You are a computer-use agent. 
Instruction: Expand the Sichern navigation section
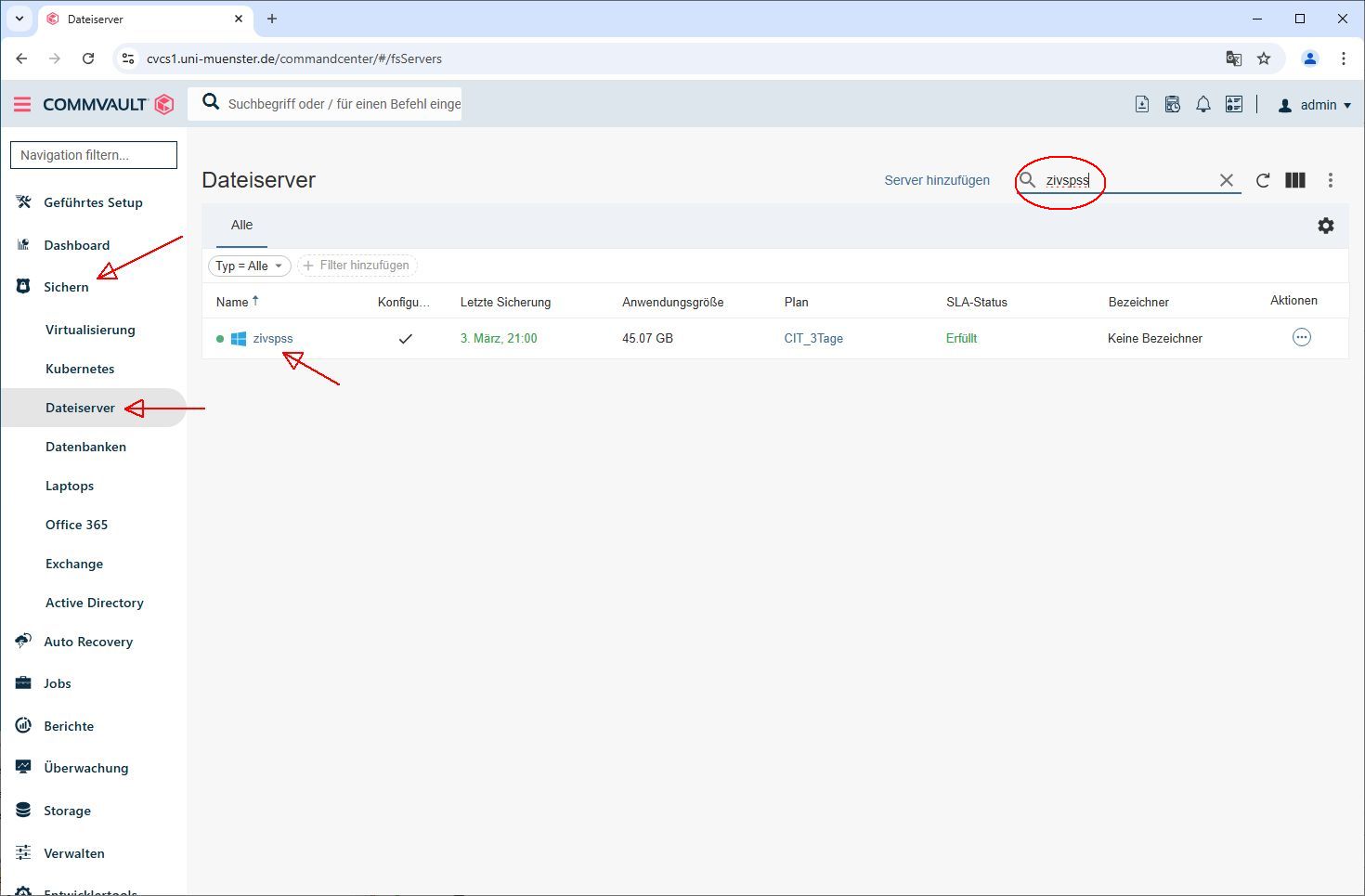[x=66, y=287]
